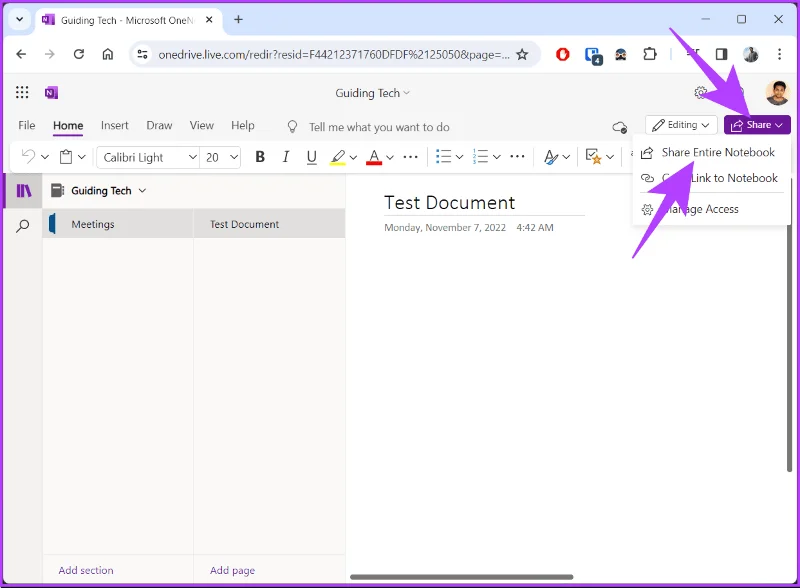Expand font color options arrow

pos(390,157)
